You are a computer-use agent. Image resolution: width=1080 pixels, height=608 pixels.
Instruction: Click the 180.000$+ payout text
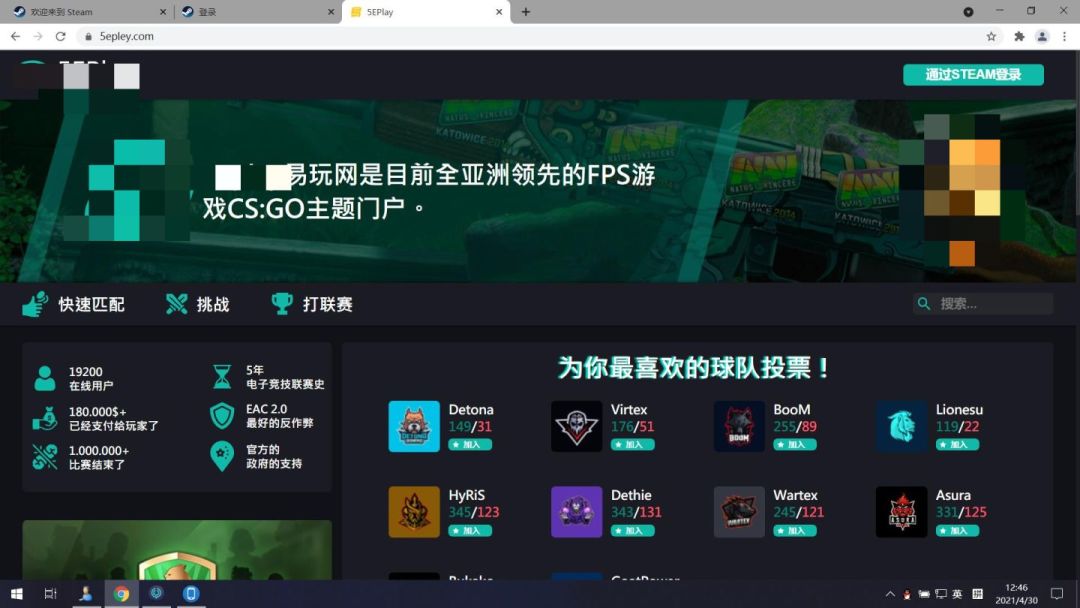pos(114,419)
